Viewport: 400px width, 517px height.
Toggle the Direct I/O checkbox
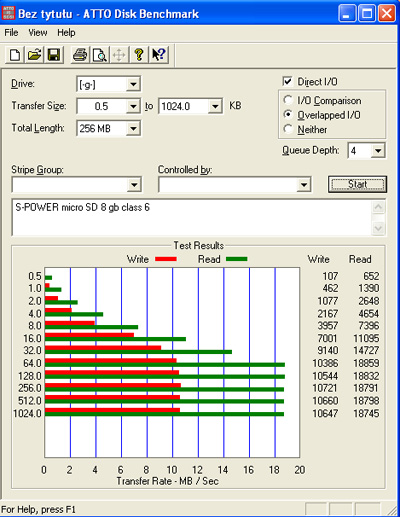click(x=287, y=81)
